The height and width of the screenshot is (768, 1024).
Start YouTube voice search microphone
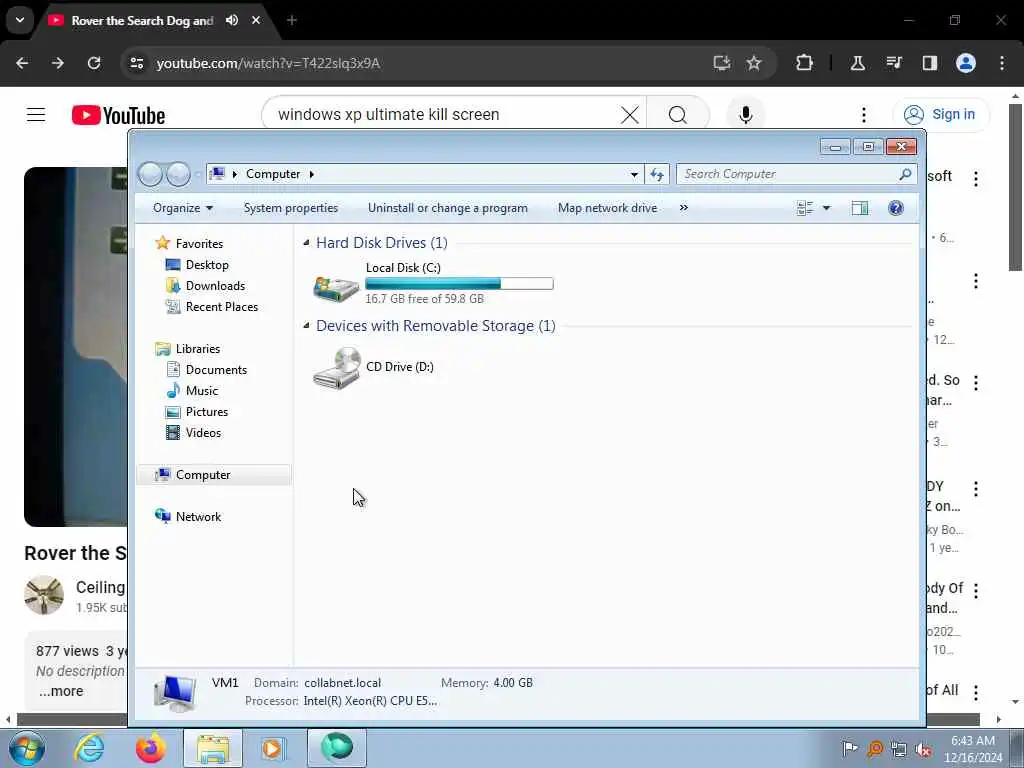[745, 115]
